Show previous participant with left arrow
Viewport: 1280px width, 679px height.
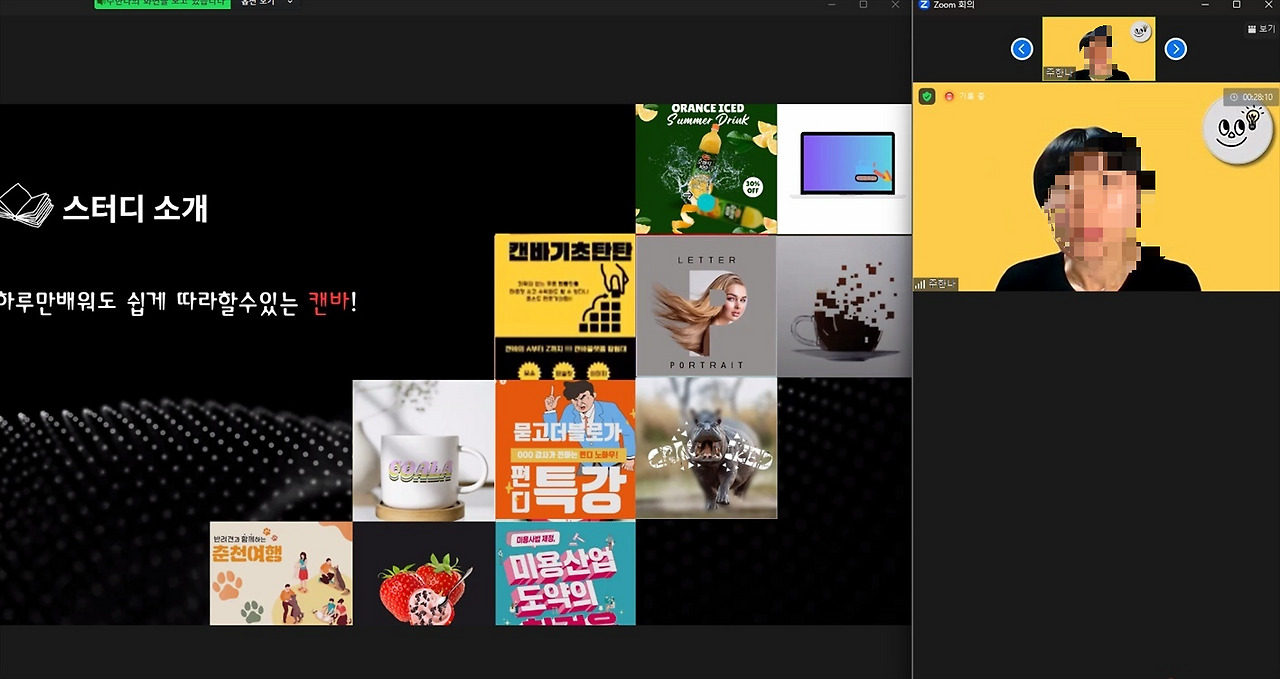pos(1021,48)
